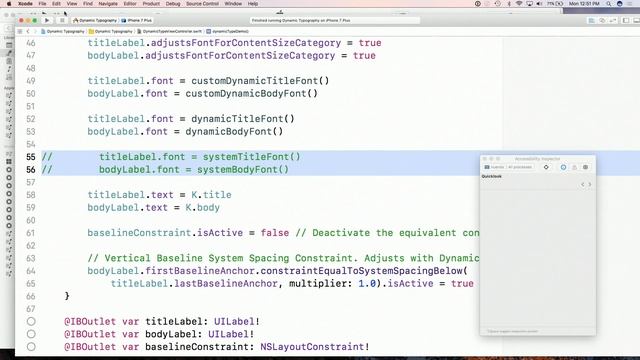Open the Editor menu
This screenshot has height=360, width=640.
click(130, 4)
